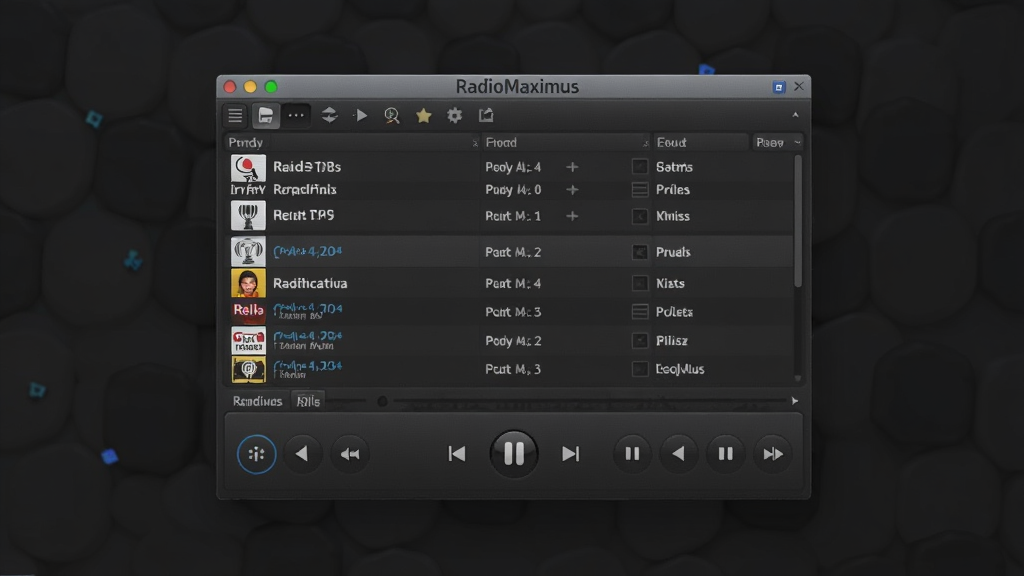Image resolution: width=1024 pixels, height=576 pixels.
Task: Click the Raid3 TJBs station thumbnail
Action: coord(248,168)
